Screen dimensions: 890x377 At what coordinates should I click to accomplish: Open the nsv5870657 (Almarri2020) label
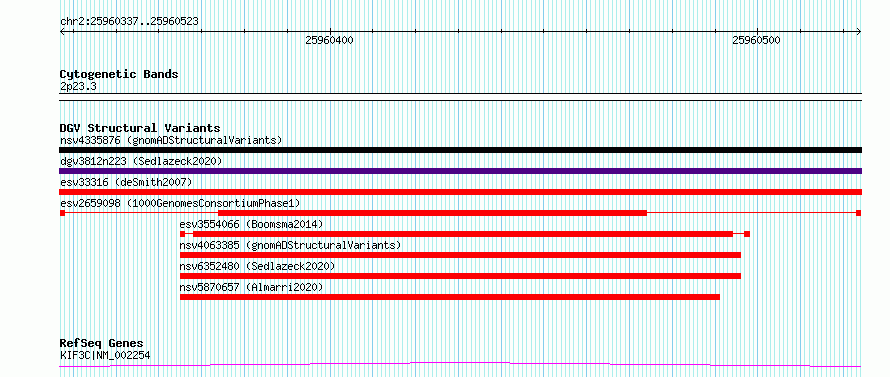point(251,287)
